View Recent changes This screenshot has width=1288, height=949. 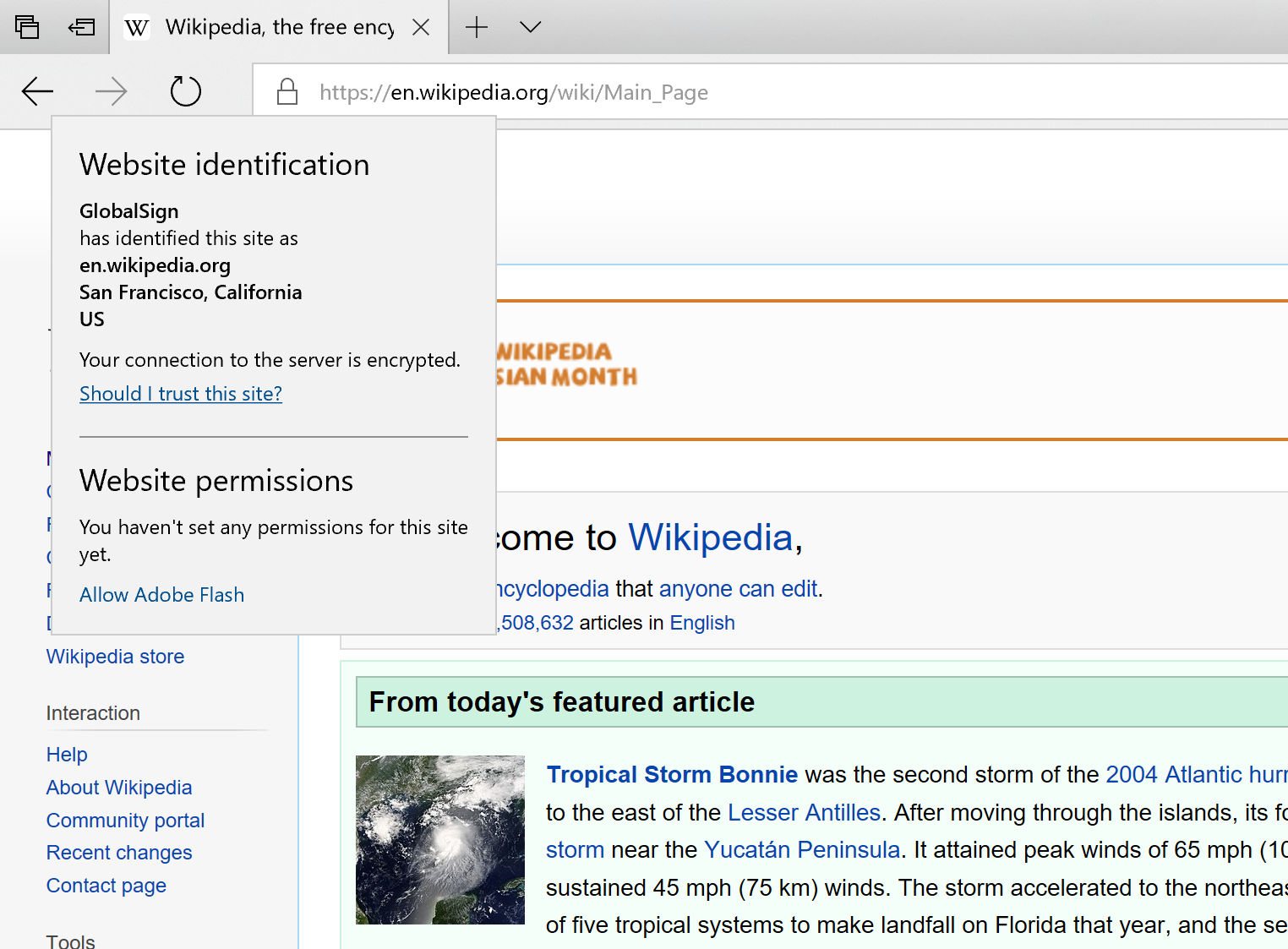point(119,853)
